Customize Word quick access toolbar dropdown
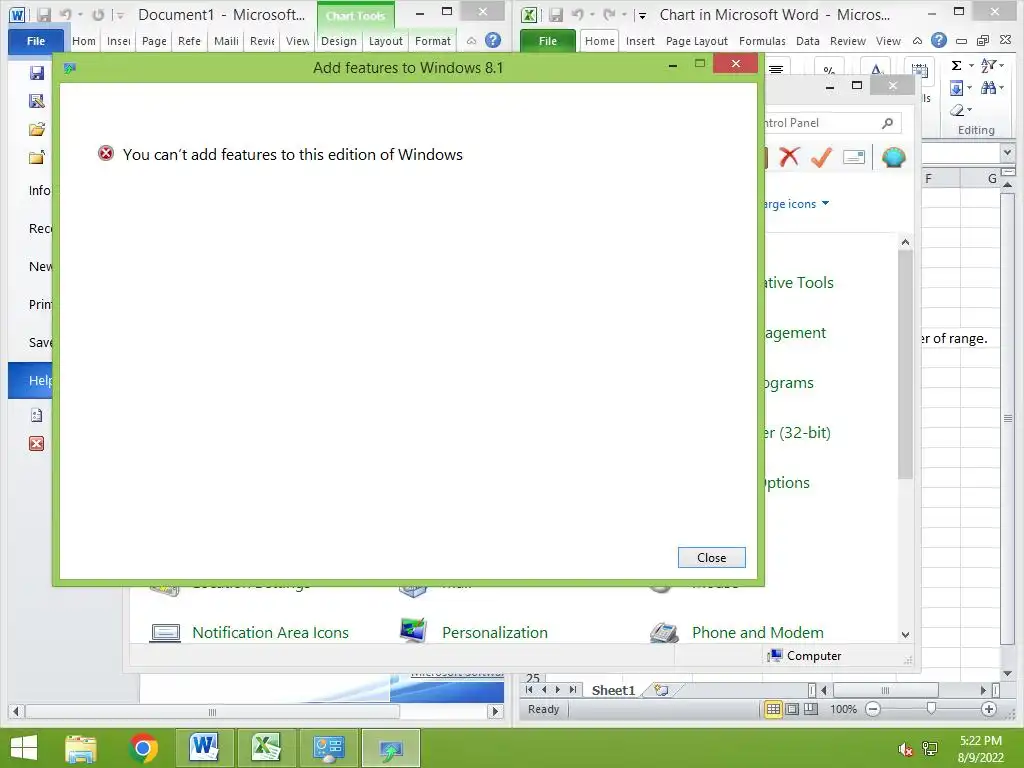 [x=120, y=15]
